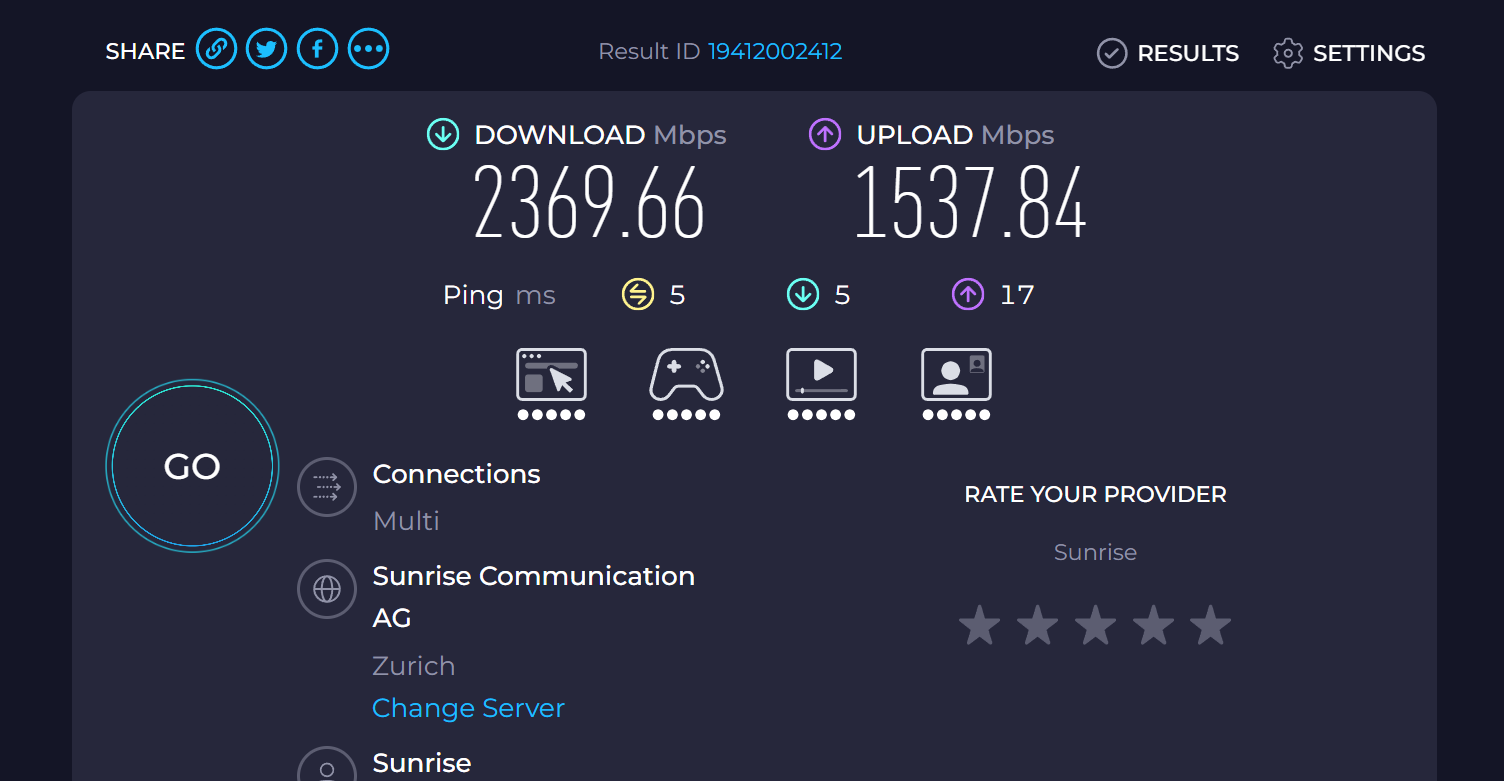Start a new test with GO

(x=192, y=466)
